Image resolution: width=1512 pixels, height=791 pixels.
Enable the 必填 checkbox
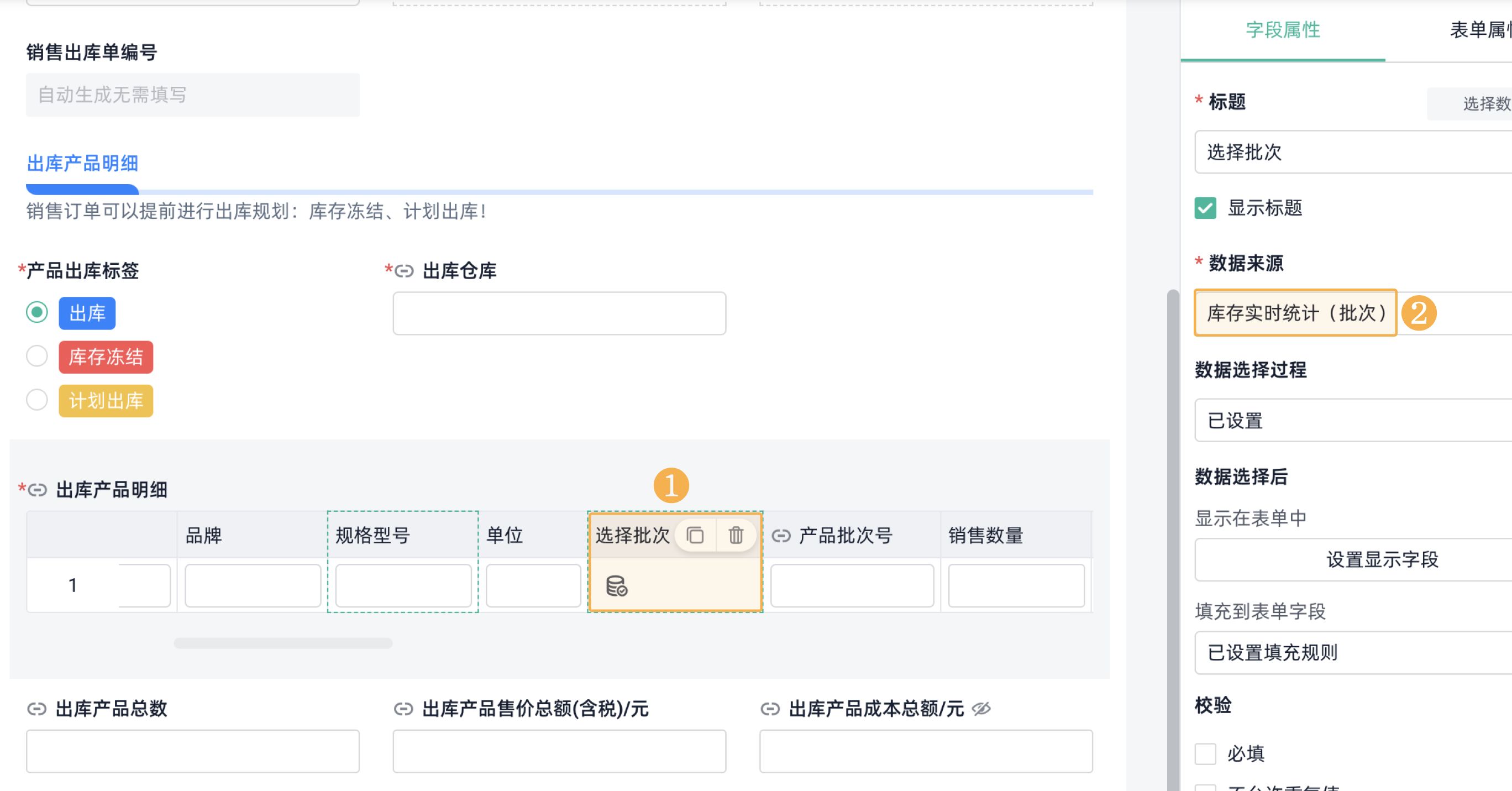coord(1205,753)
